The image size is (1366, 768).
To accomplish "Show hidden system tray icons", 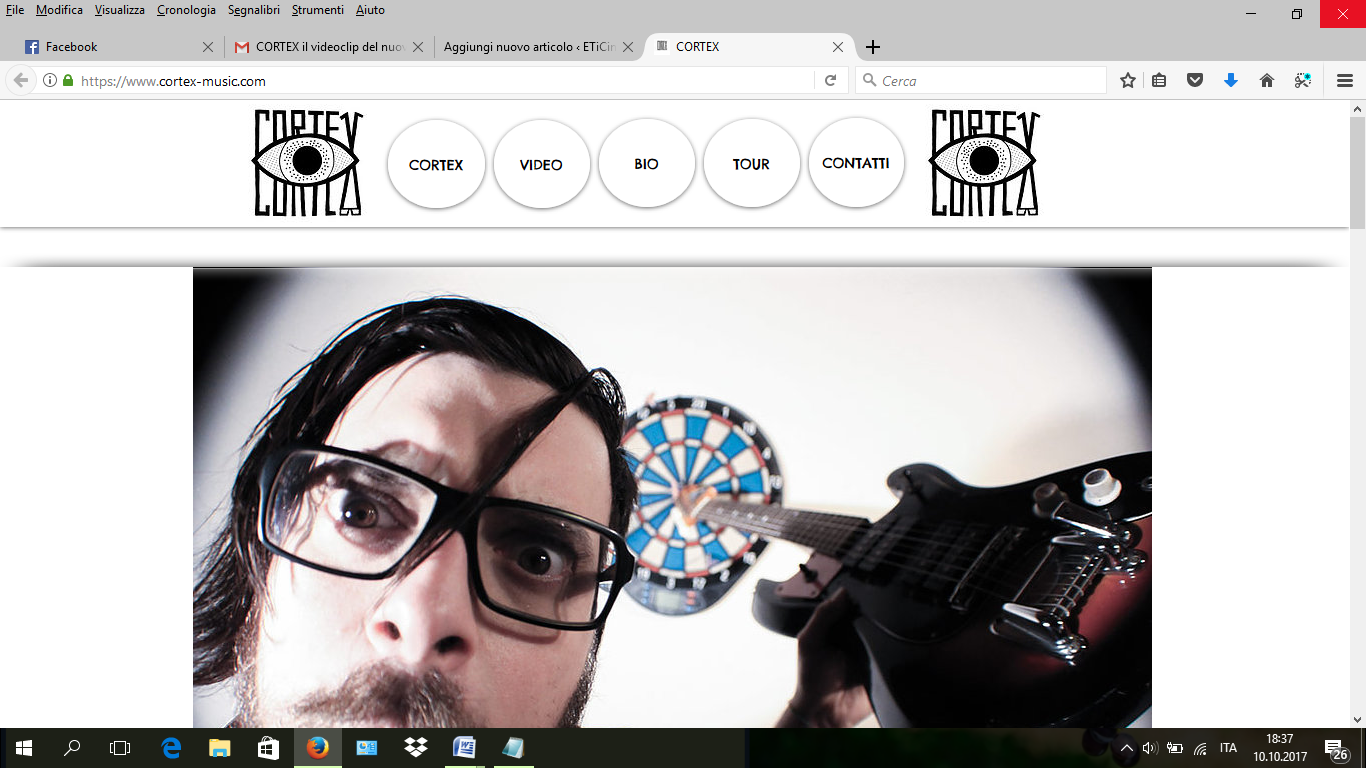I will coord(1127,748).
